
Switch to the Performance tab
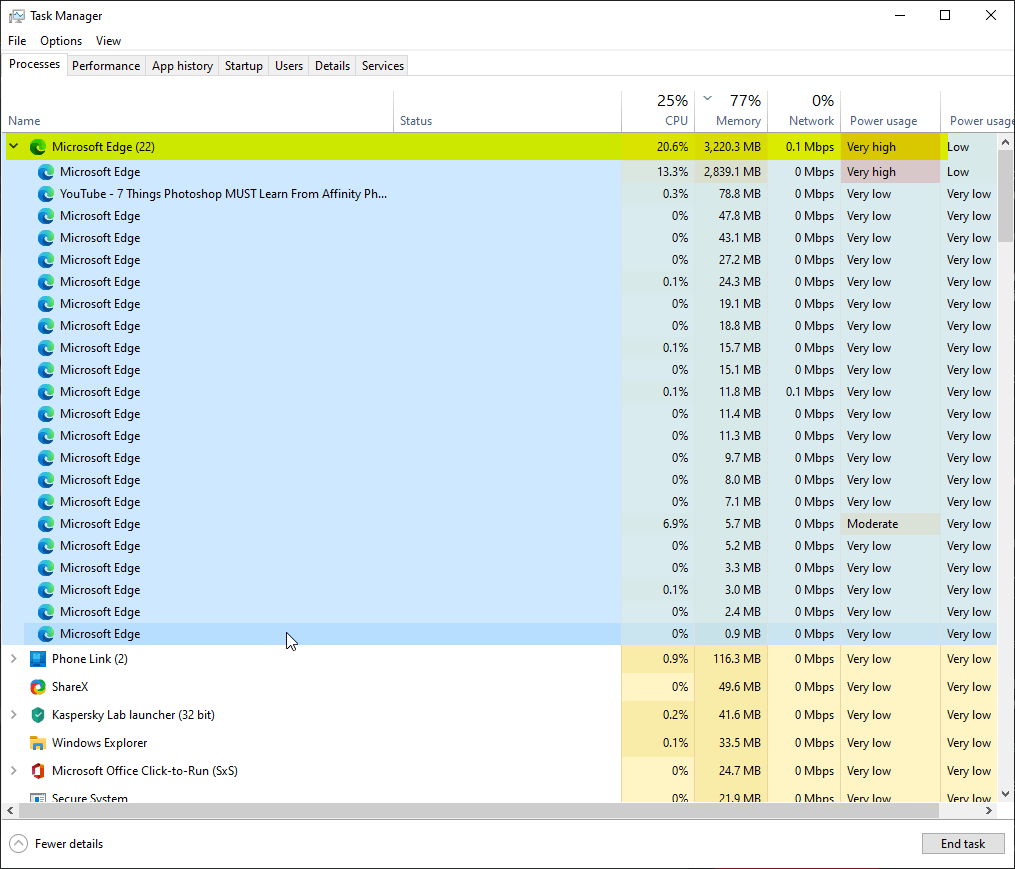[106, 66]
